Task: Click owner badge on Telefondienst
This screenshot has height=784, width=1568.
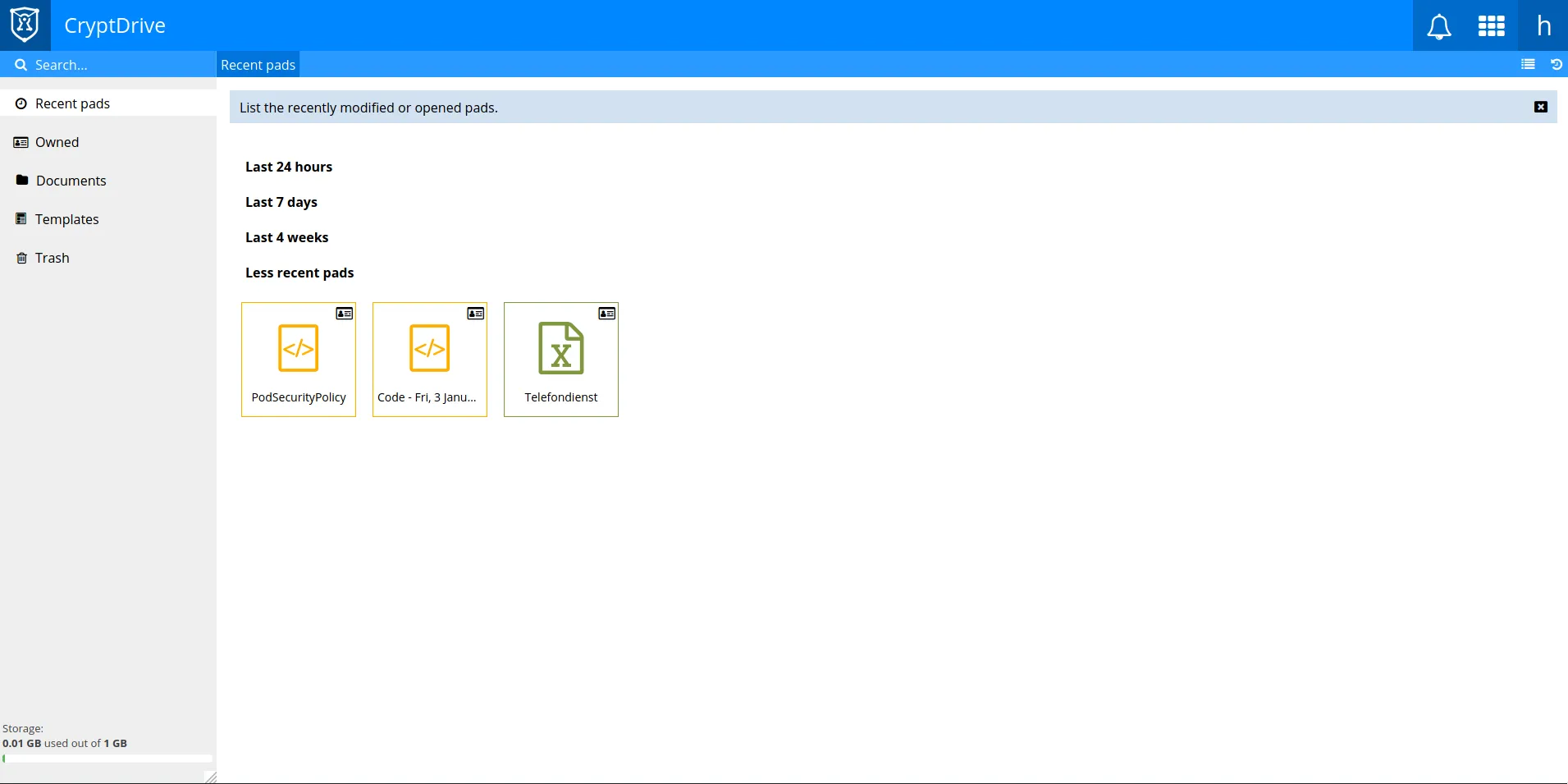Action: pos(607,314)
